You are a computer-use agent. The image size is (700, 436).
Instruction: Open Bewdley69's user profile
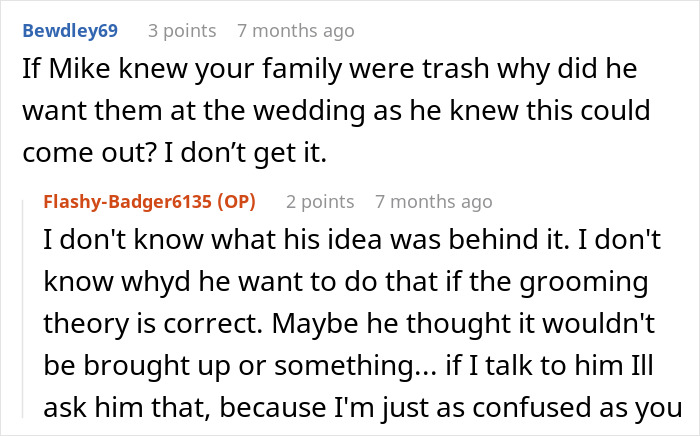click(70, 31)
